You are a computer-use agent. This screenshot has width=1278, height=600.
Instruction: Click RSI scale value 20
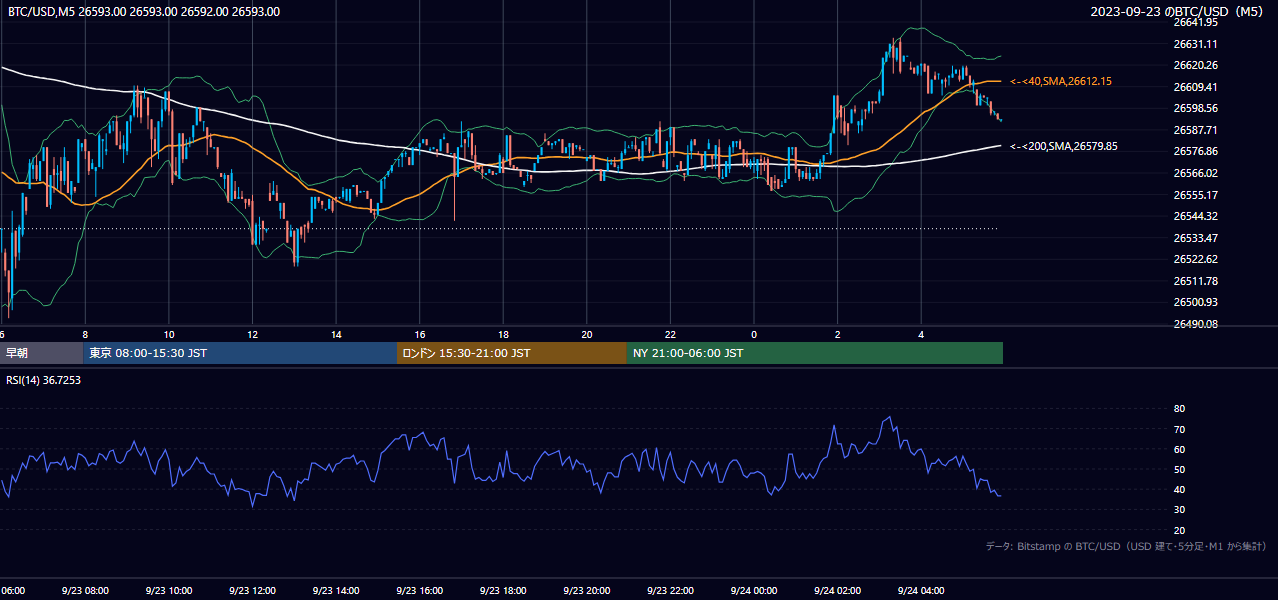tap(1179, 530)
